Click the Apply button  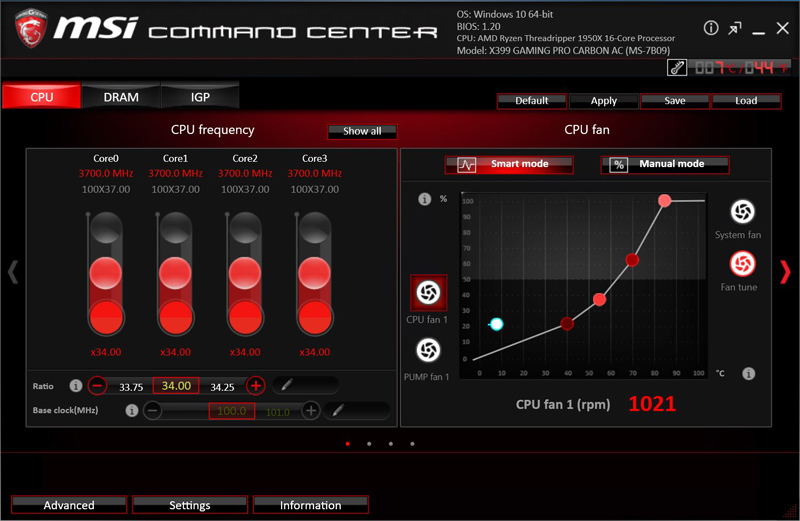tap(604, 101)
